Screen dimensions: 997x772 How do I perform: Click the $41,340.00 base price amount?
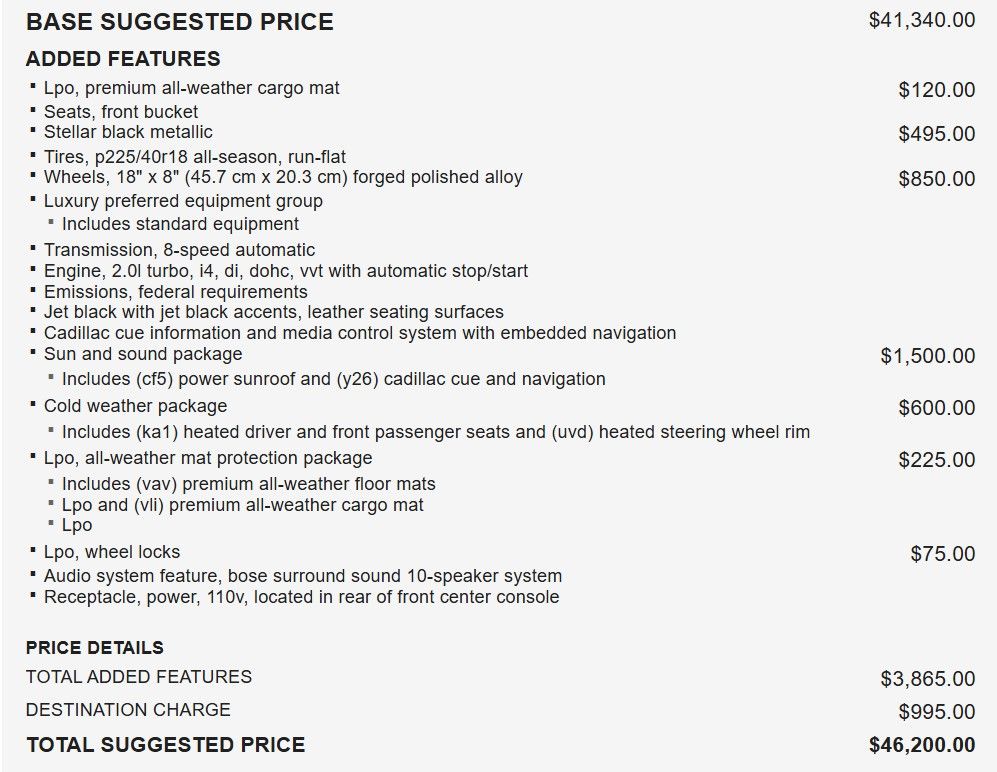(921, 20)
